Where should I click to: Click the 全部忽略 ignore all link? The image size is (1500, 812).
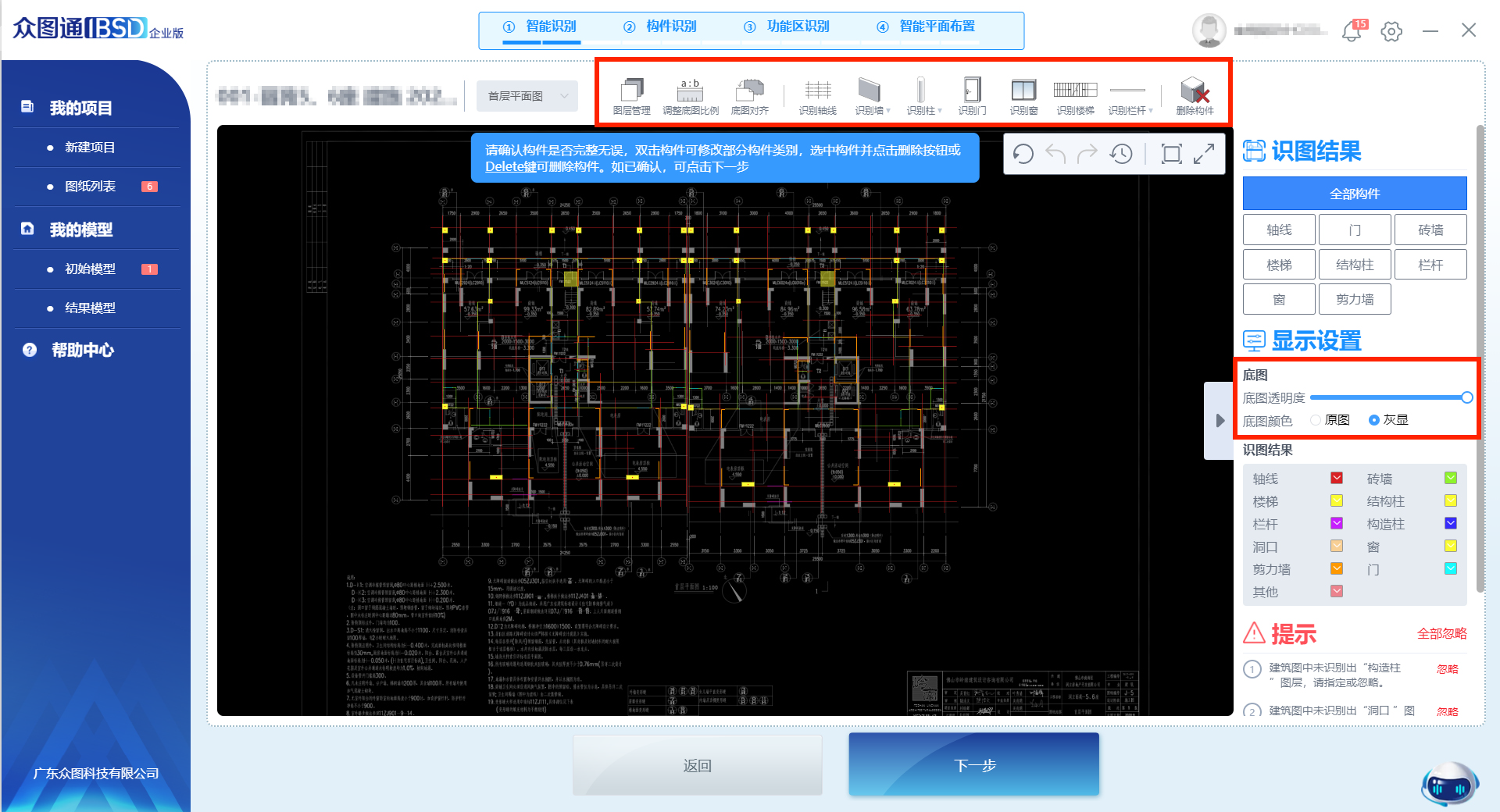tap(1441, 633)
